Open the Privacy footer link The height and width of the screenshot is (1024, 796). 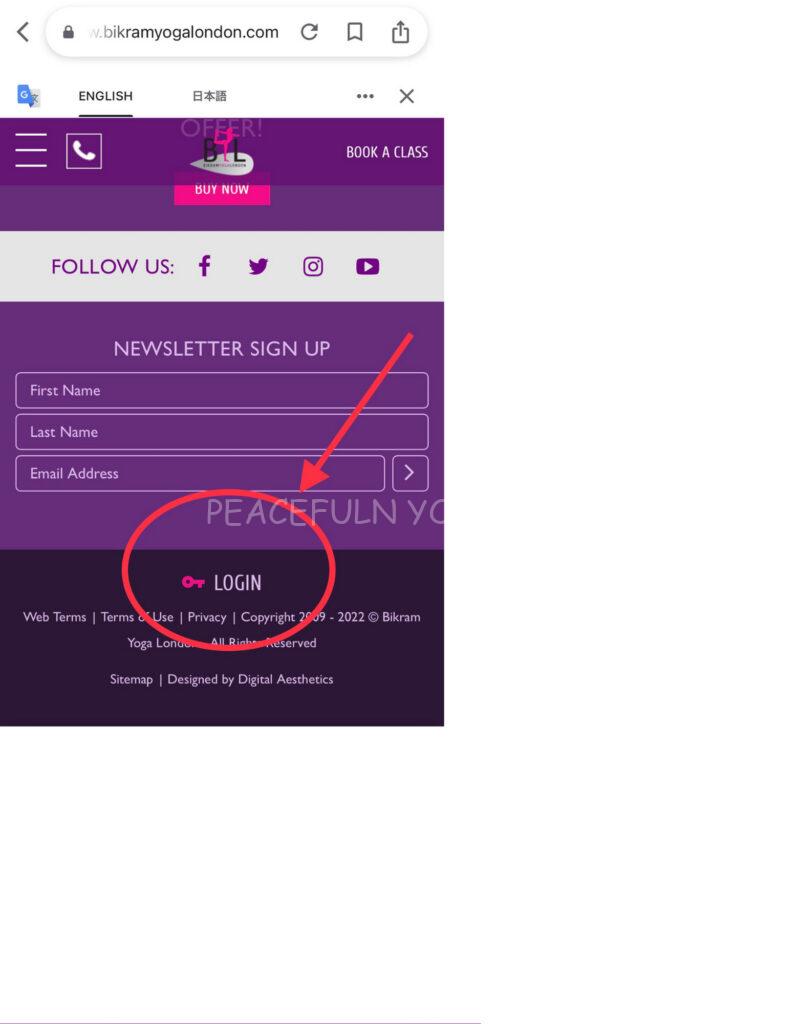[x=207, y=617]
